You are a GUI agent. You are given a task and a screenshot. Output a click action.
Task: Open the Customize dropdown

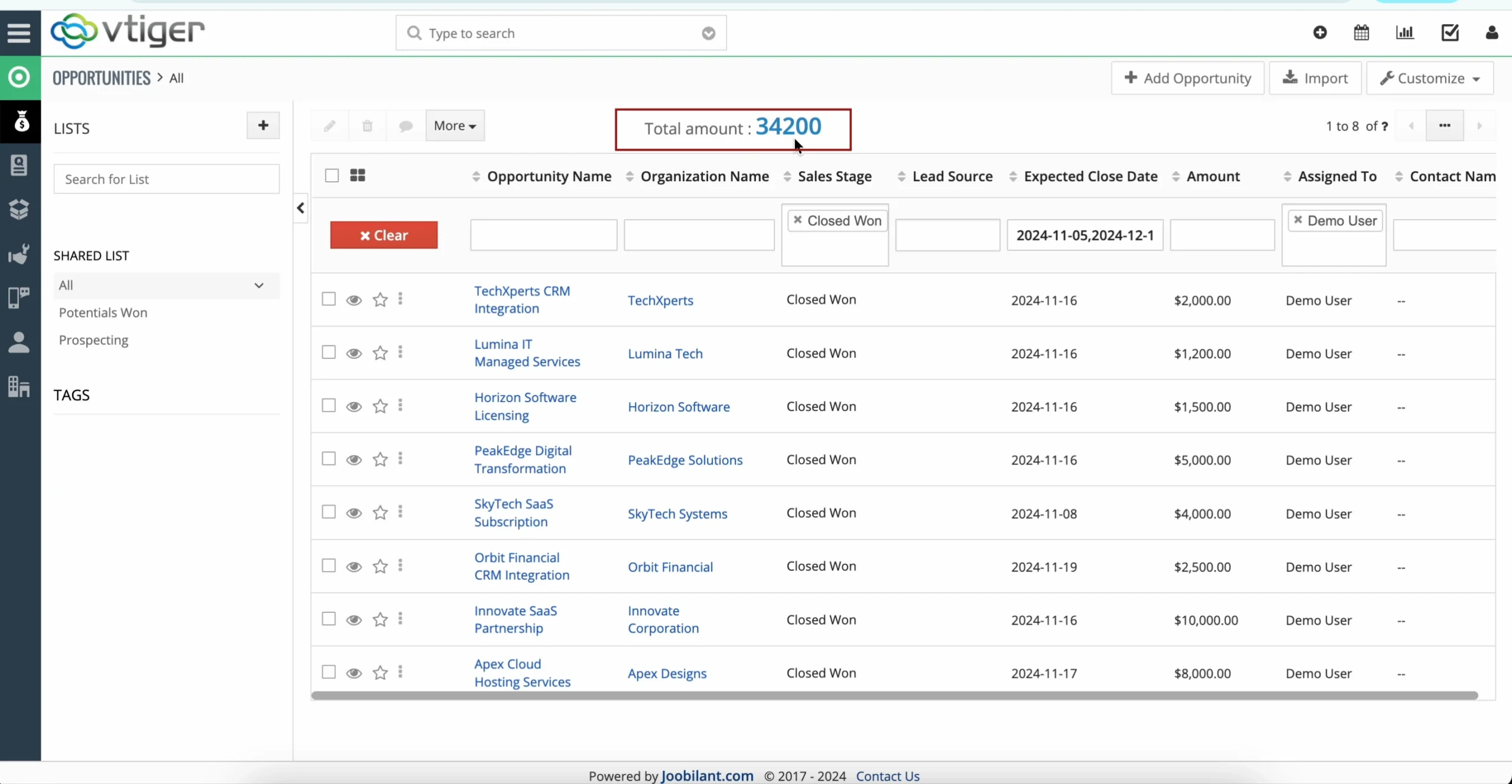pos(1429,78)
